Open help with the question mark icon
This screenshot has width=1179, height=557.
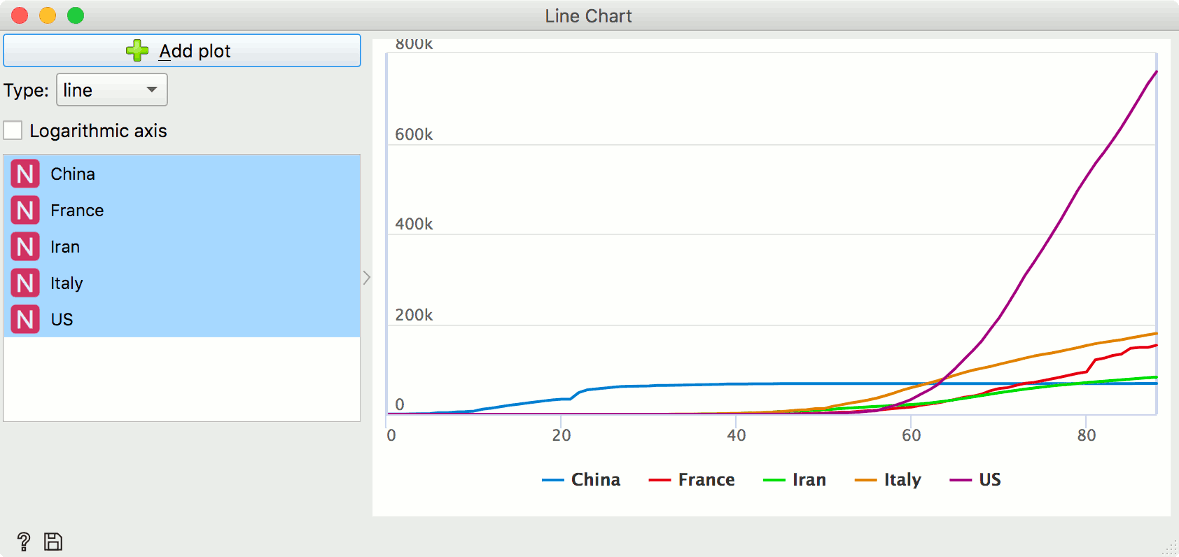pos(24,540)
